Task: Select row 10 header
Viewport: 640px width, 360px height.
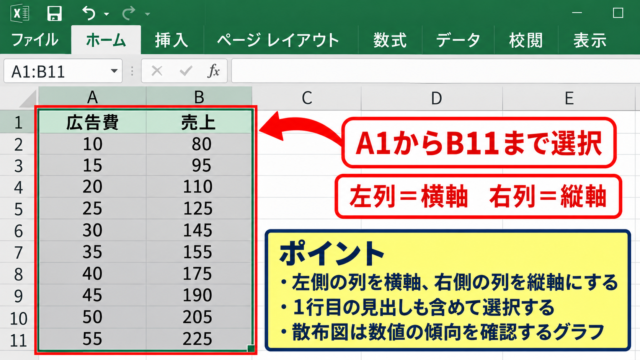Action: tap(19, 318)
